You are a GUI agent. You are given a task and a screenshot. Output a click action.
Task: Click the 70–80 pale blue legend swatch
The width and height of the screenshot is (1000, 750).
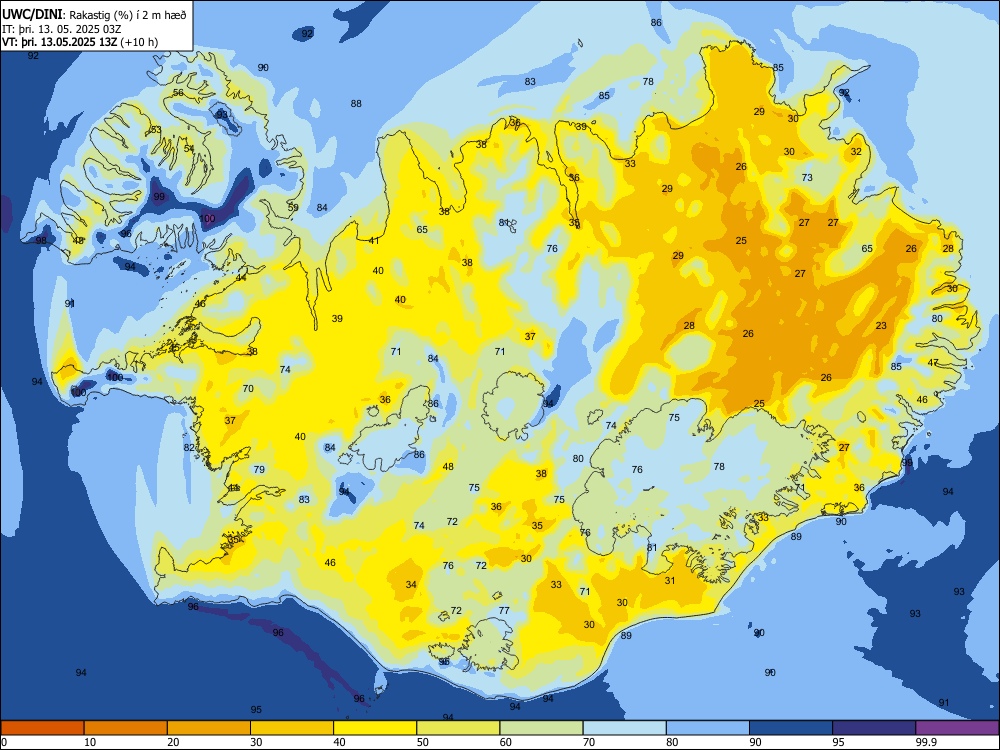pyautogui.click(x=624, y=728)
